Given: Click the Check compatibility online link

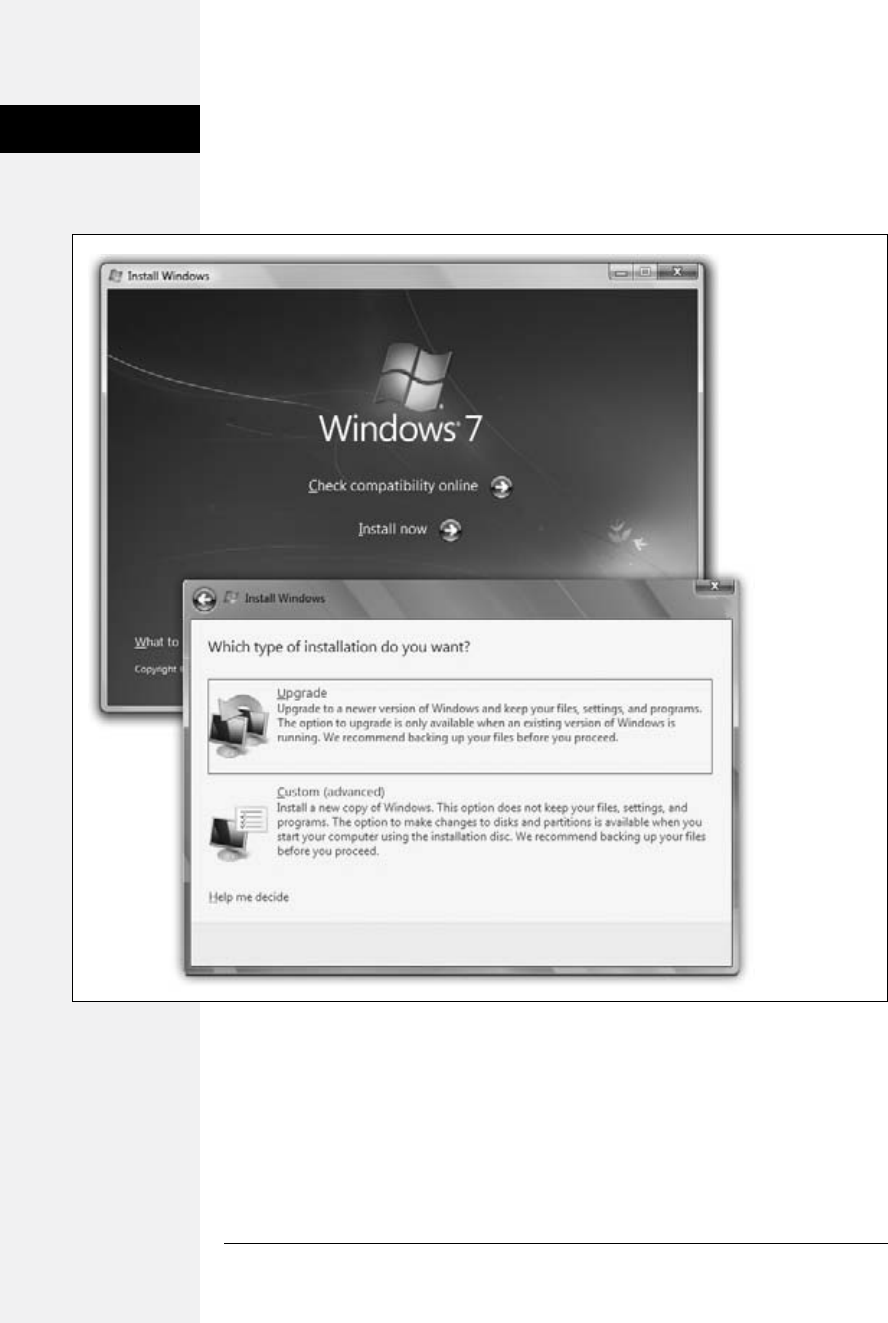Looking at the screenshot, I should coord(393,487).
